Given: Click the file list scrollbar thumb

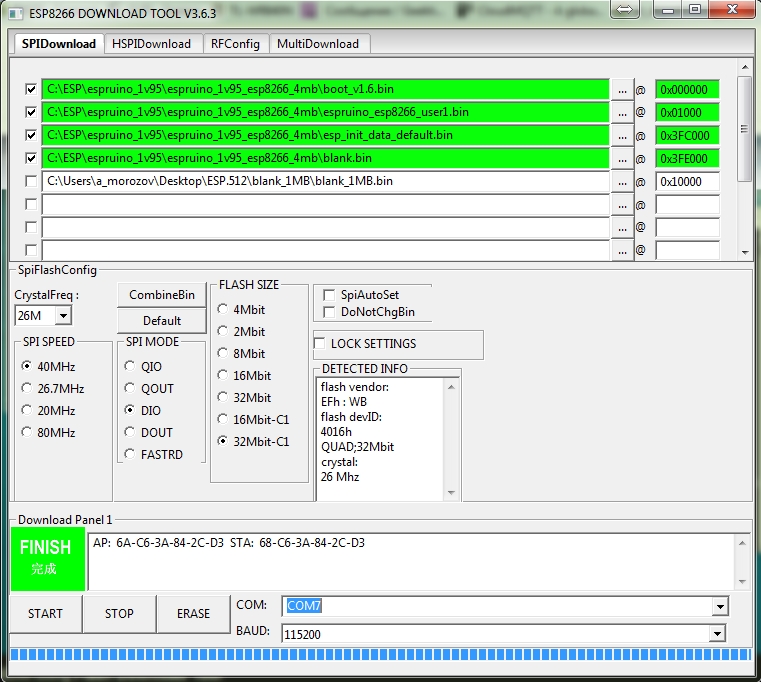Looking at the screenshot, I should (745, 129).
